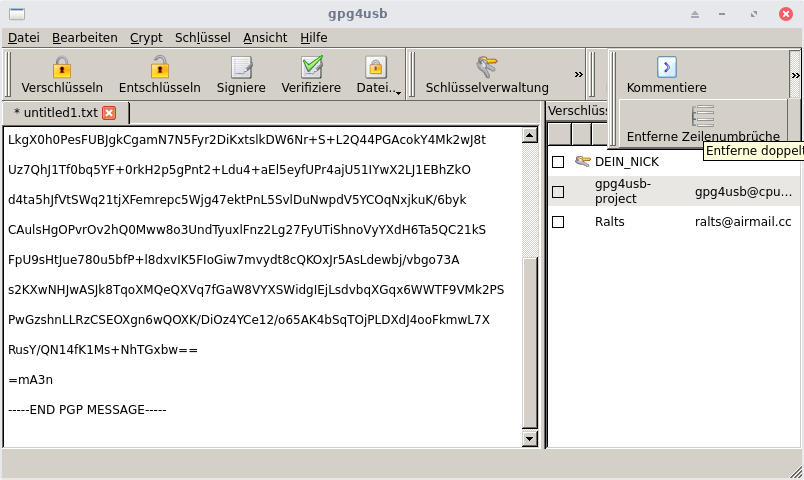Click the Verschlüsseln padlock icon
This screenshot has width=804, height=480.
coord(62,67)
